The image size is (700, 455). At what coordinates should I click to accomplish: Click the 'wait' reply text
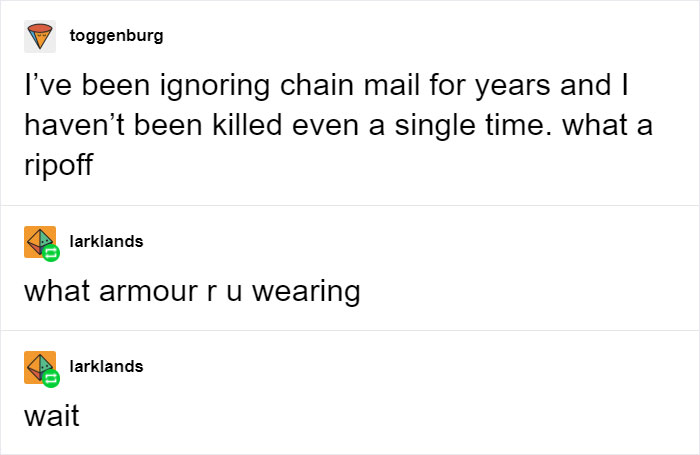51,416
